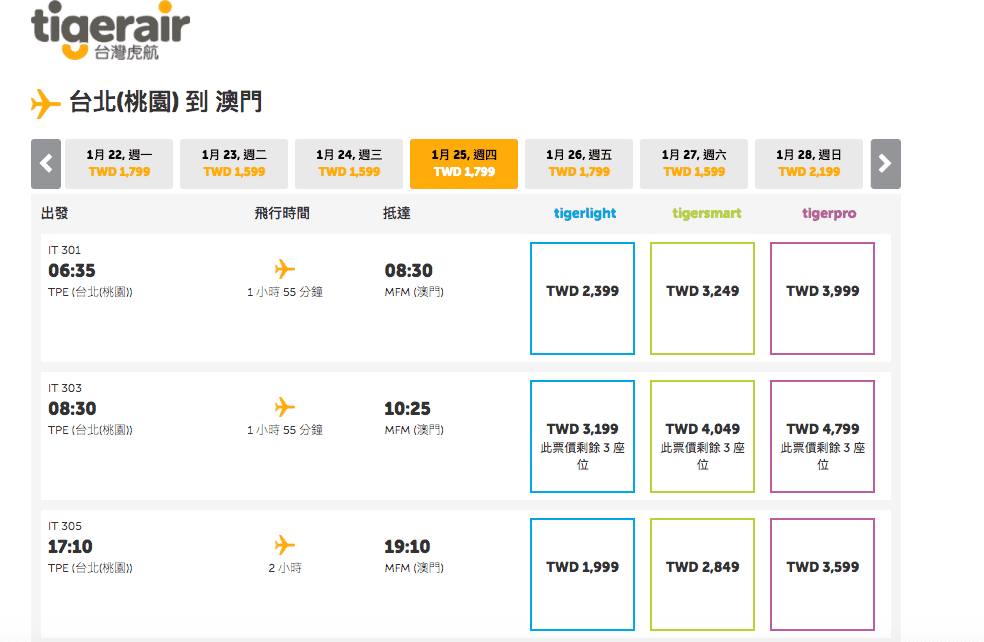Select the 1月 25 週四 date tab
Image resolution: width=984 pixels, height=642 pixels.
[464, 164]
